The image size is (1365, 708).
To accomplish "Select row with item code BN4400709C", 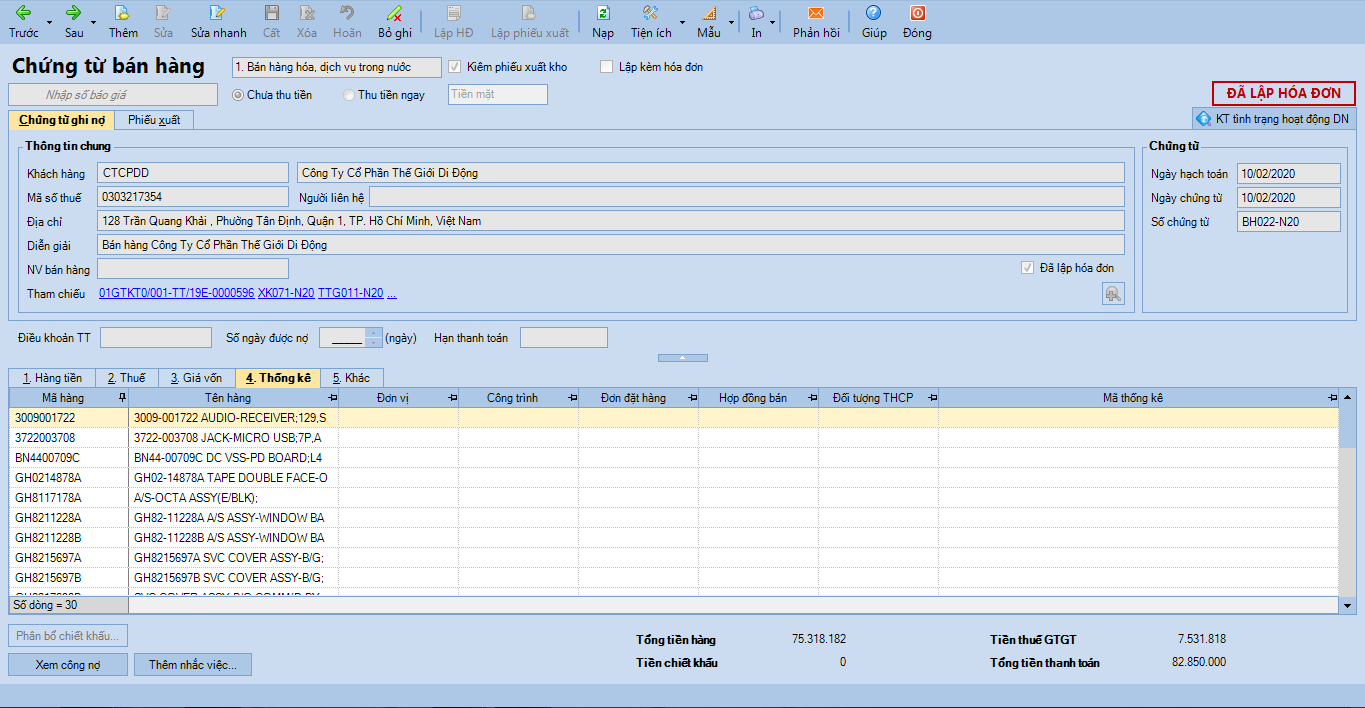I will 674,457.
